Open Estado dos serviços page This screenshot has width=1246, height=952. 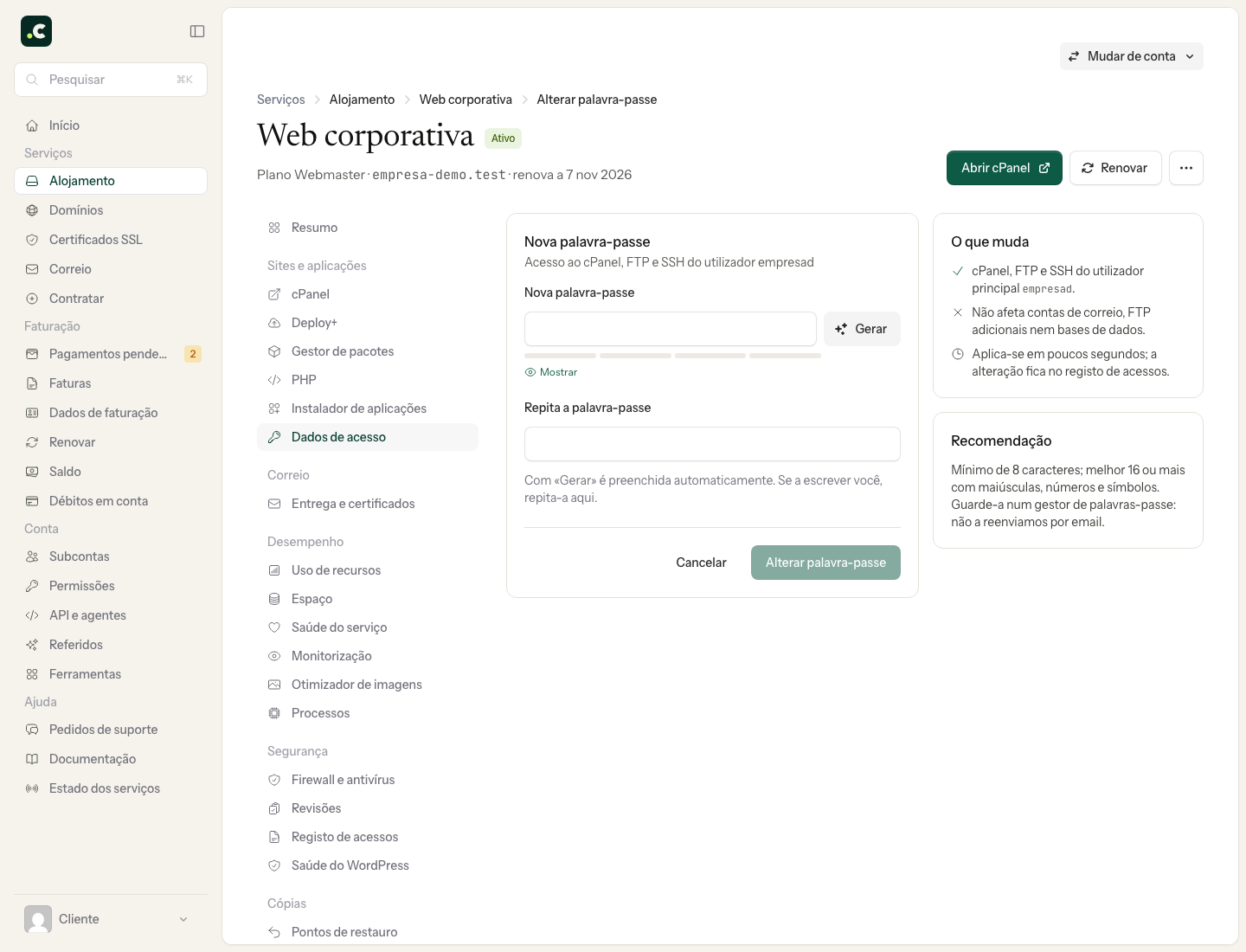111,788
